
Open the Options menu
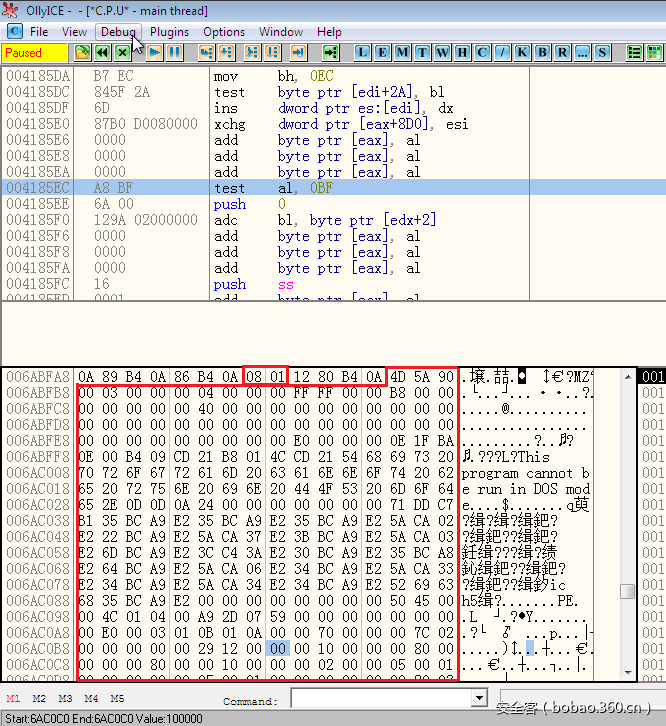[x=224, y=32]
